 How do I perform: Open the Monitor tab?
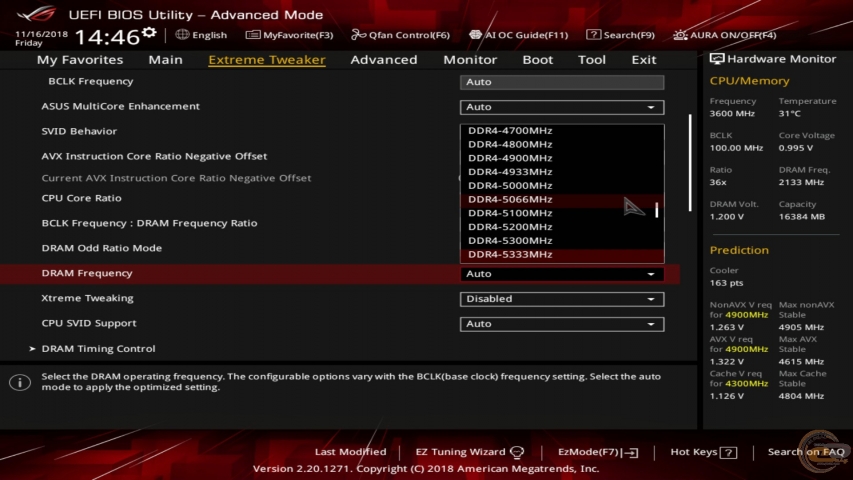point(470,60)
